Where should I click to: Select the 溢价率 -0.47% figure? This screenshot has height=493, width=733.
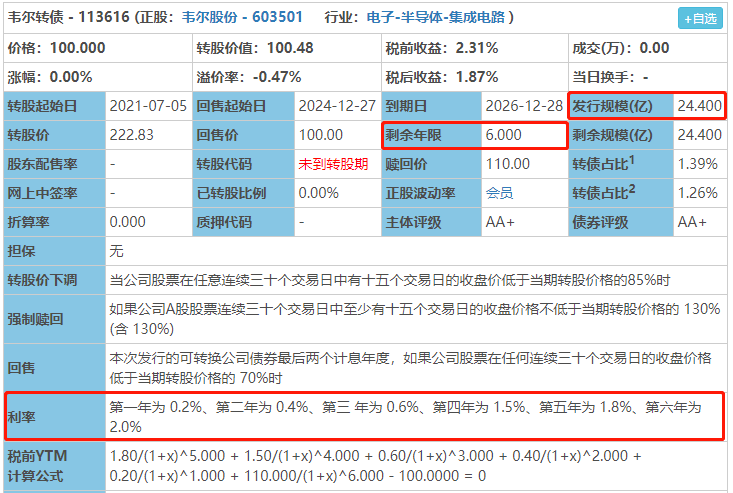(x=277, y=77)
